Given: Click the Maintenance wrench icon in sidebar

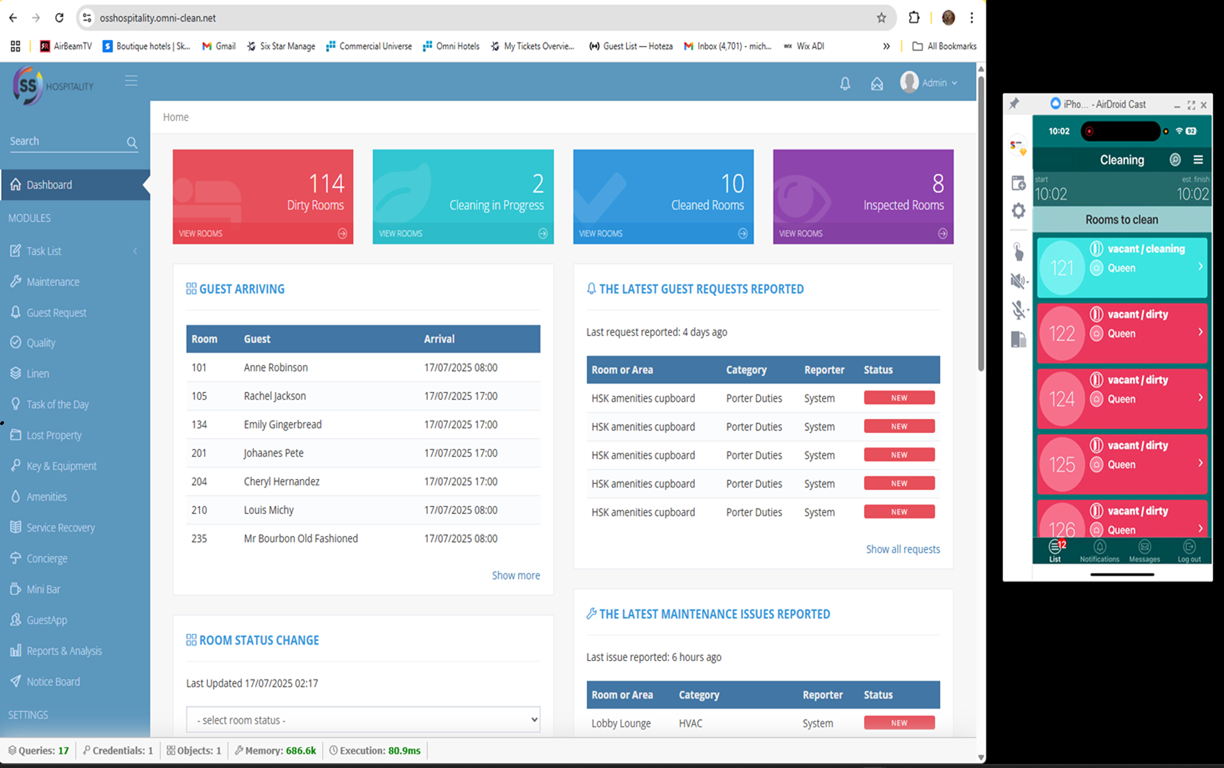Looking at the screenshot, I should pyautogui.click(x=18, y=281).
